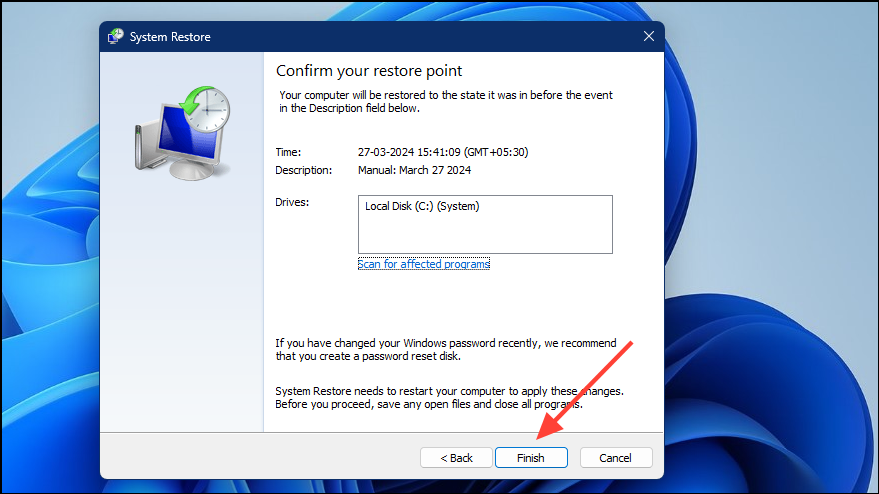879x494 pixels.
Task: Click the Drives label
Action: click(292, 202)
